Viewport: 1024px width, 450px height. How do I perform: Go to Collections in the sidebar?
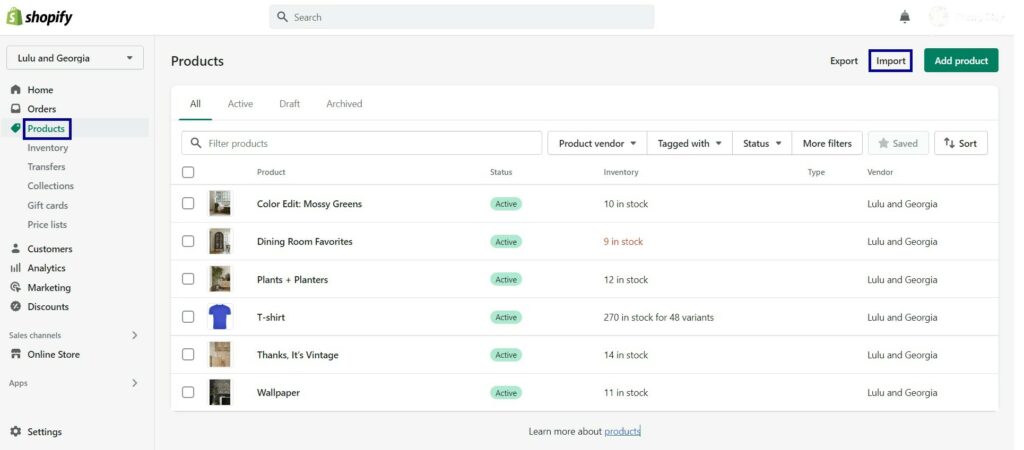(50, 185)
